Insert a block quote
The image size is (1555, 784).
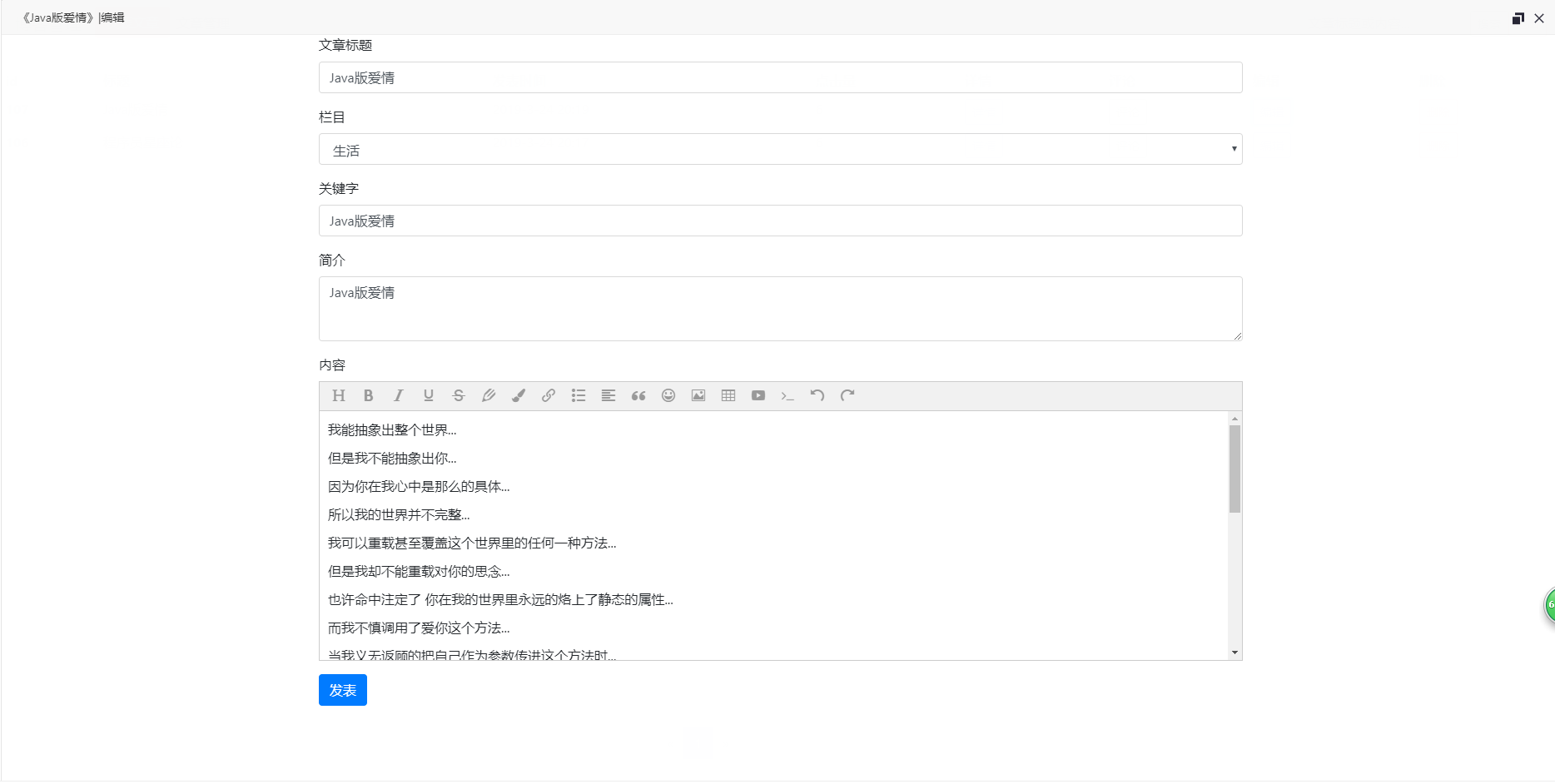tap(638, 396)
